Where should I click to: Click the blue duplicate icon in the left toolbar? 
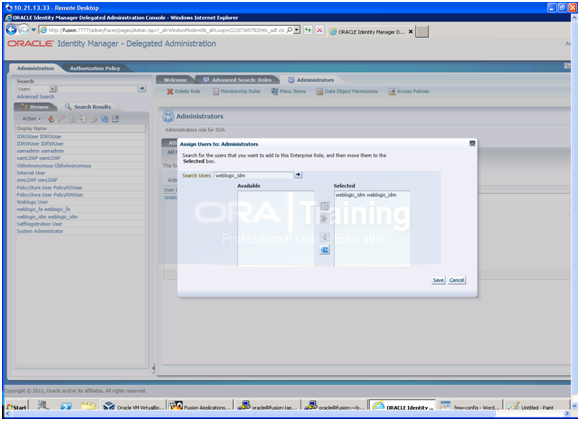coord(105,119)
